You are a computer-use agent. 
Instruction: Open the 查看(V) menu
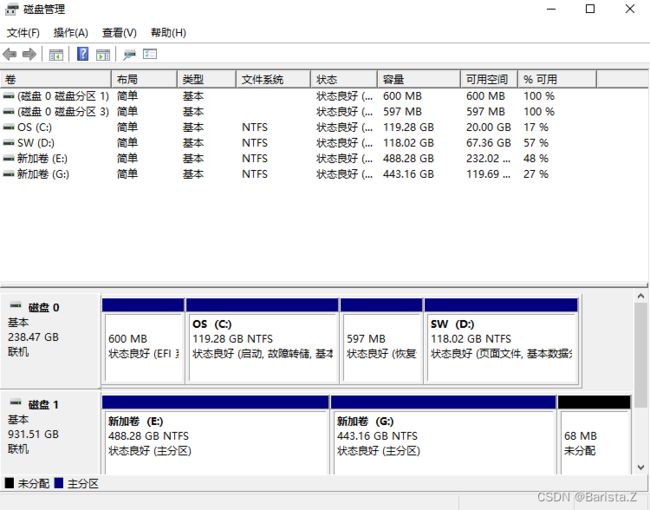pos(119,33)
